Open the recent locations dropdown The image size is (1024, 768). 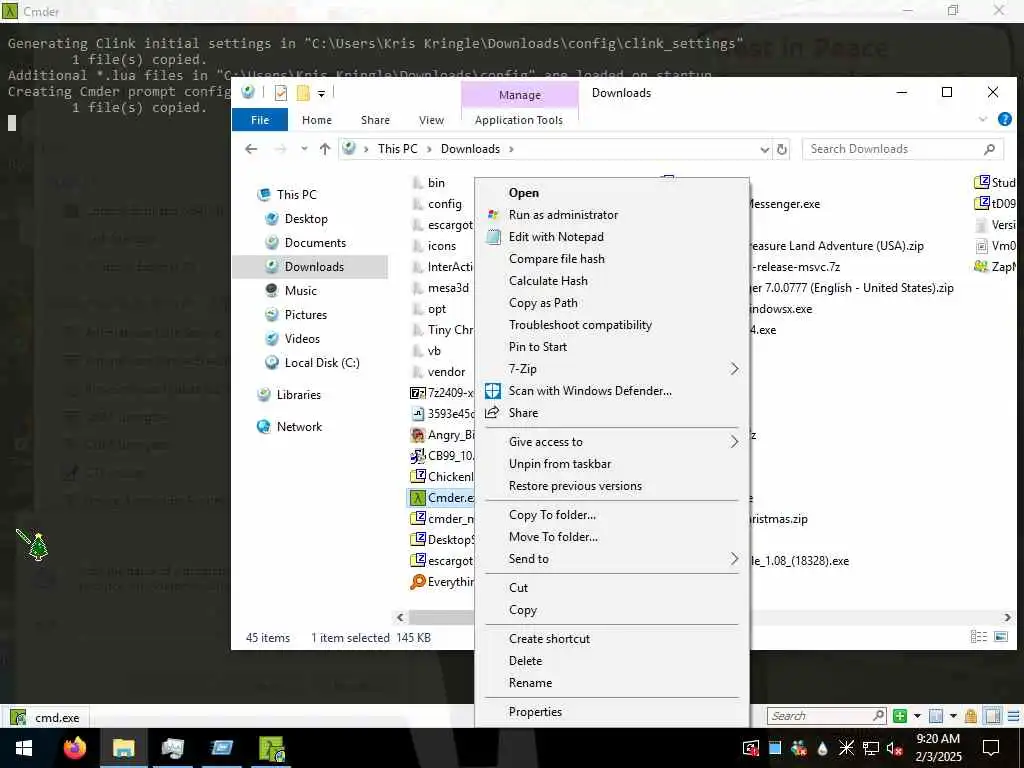click(304, 149)
